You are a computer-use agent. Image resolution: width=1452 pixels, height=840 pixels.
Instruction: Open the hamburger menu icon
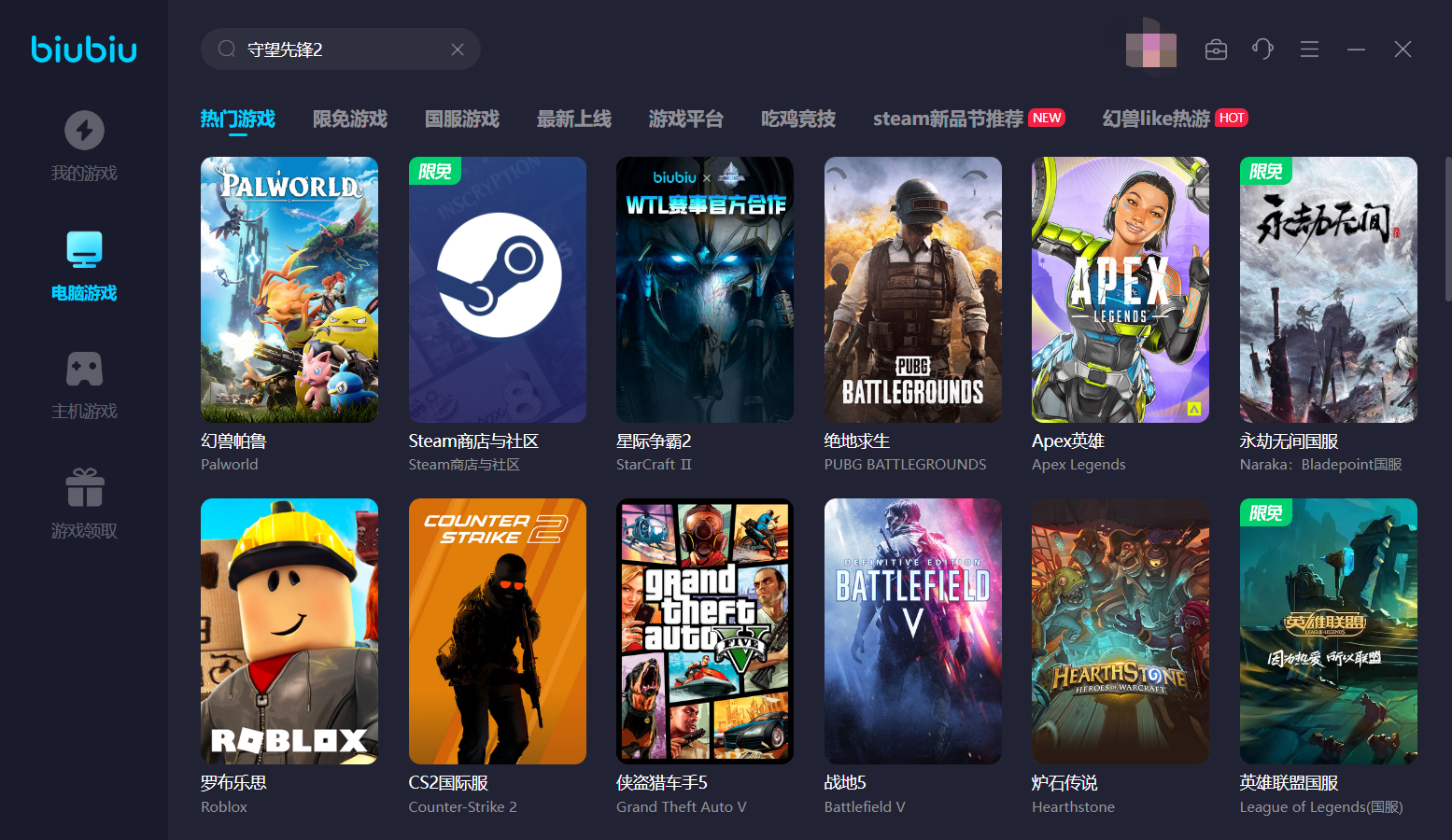tap(1309, 49)
